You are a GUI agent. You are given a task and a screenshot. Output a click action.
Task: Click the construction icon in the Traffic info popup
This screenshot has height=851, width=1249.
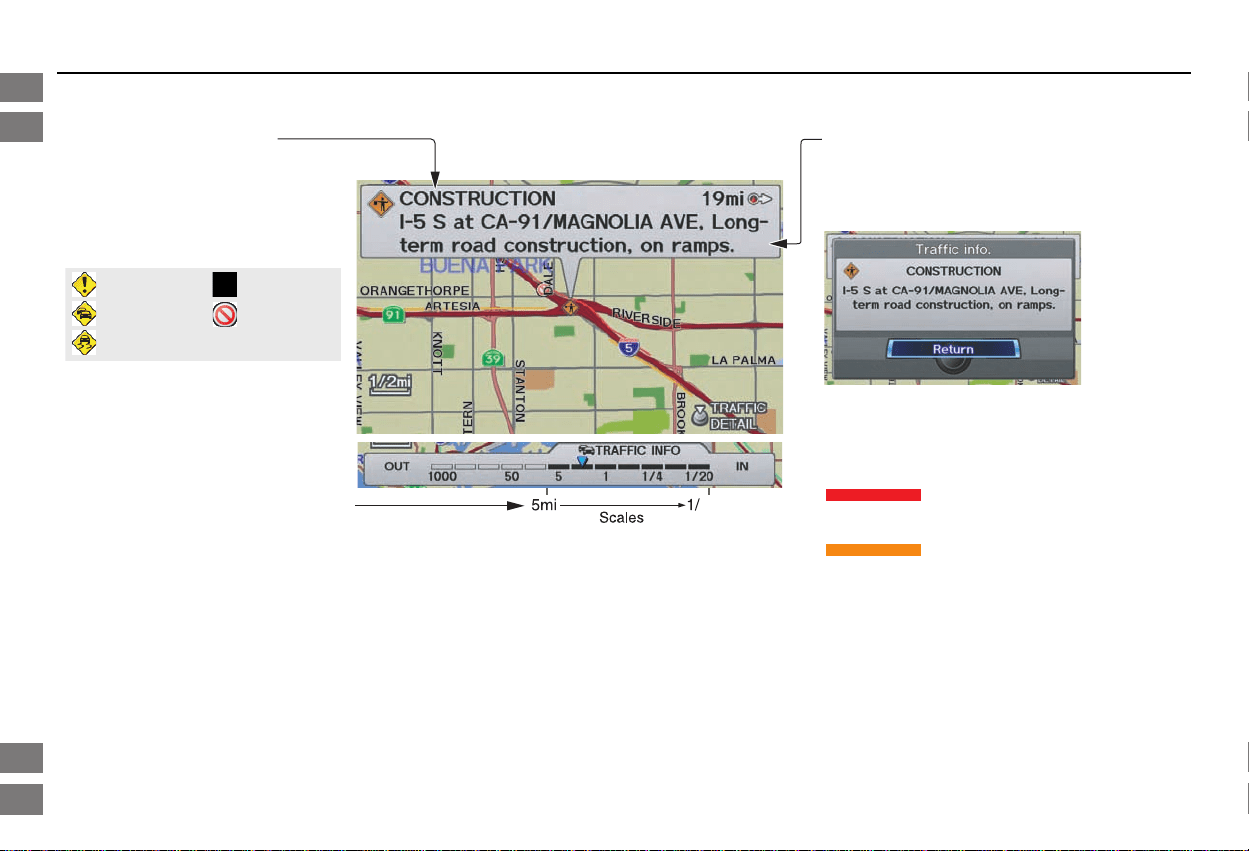click(x=851, y=270)
